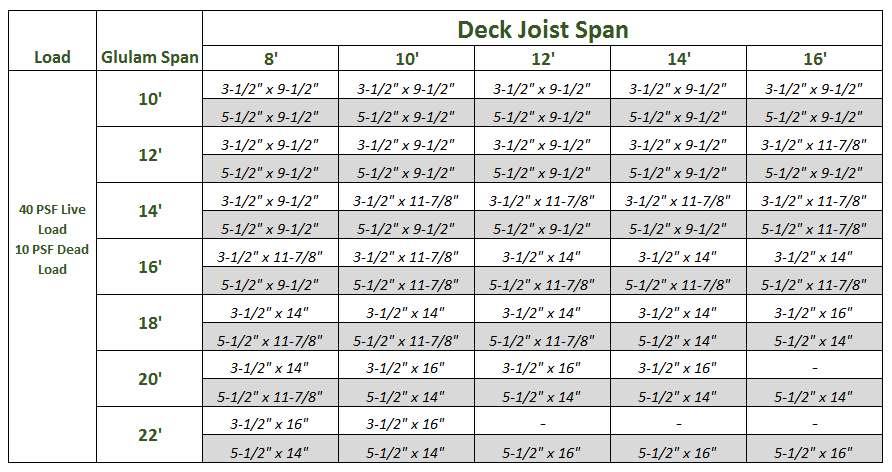892x472 pixels.
Task: Click the 10' deck joist span column header
Action: tap(406, 59)
